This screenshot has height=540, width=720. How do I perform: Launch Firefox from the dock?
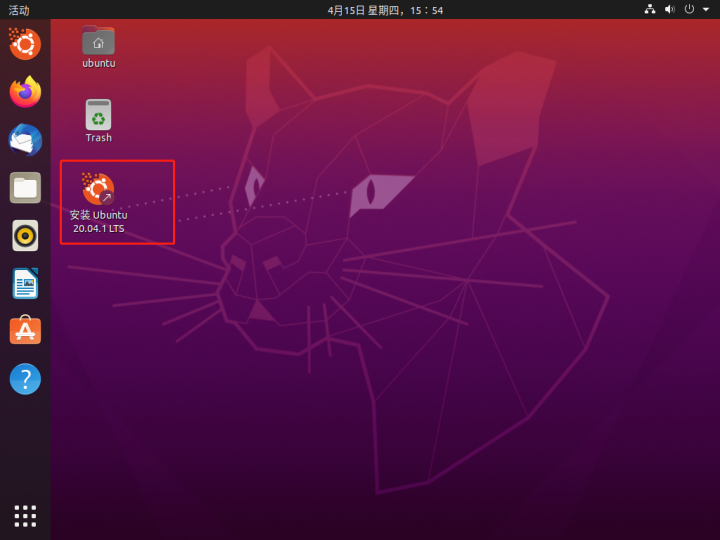pos(25,92)
